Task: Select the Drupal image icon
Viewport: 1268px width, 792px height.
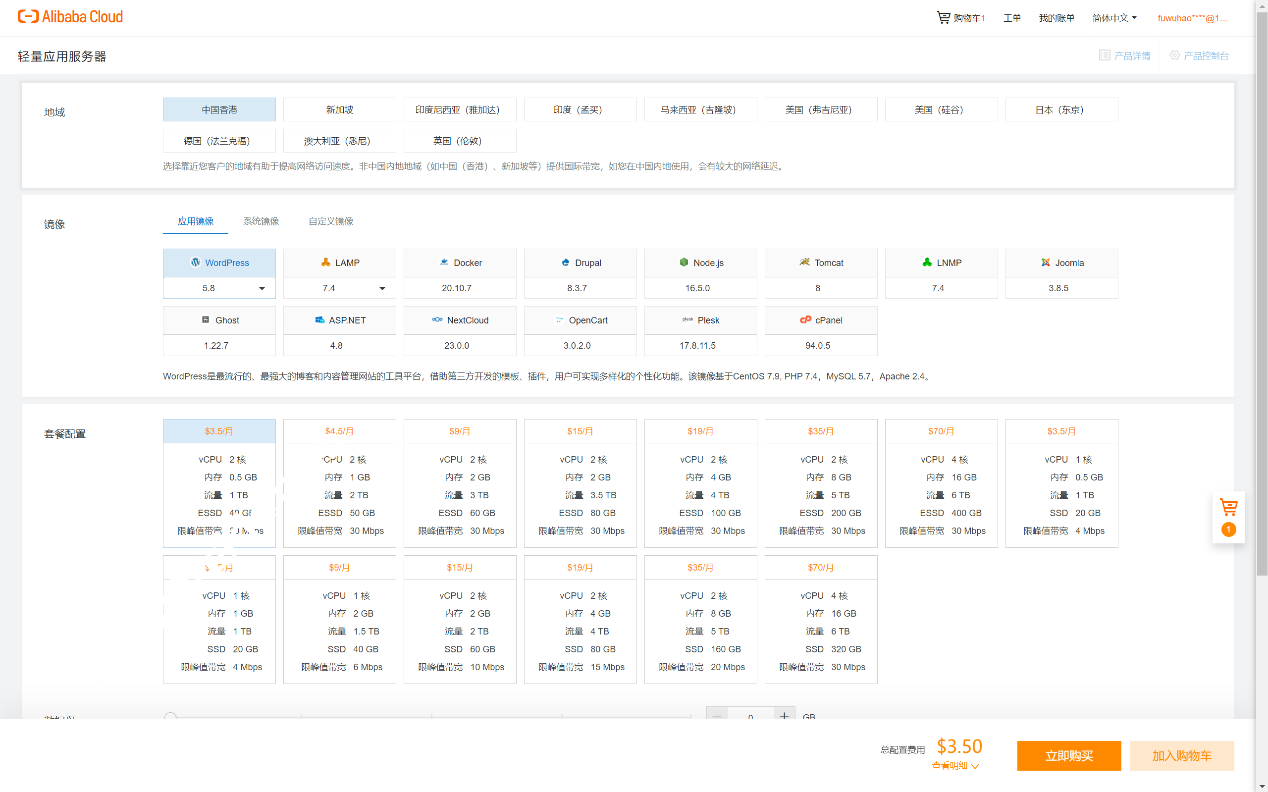Action: pos(565,262)
